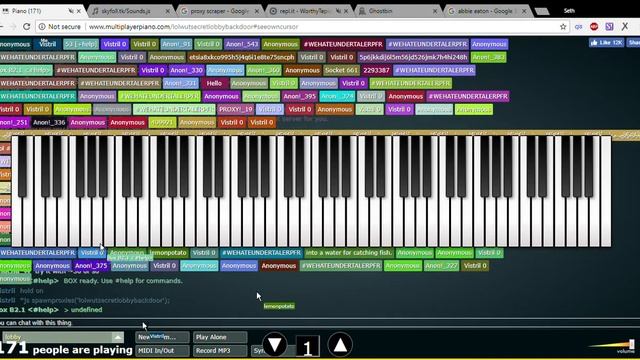Viewport: 640px width, 360px height.
Task: Select the Anon!_375 user tag
Action: tap(91, 266)
